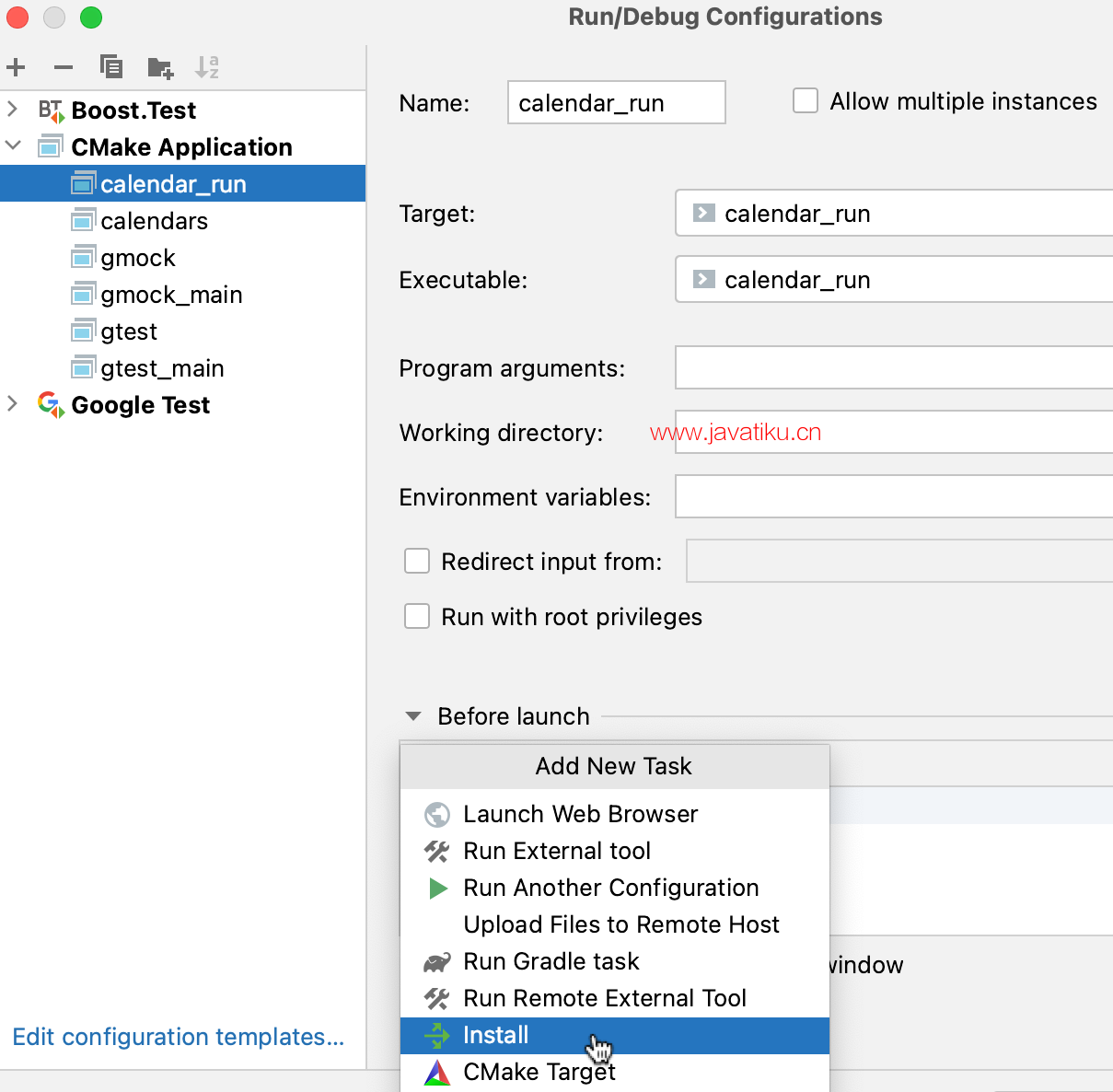1113x1092 pixels.
Task: Click the Launch Web Browser globe icon
Action: pyautogui.click(x=437, y=815)
